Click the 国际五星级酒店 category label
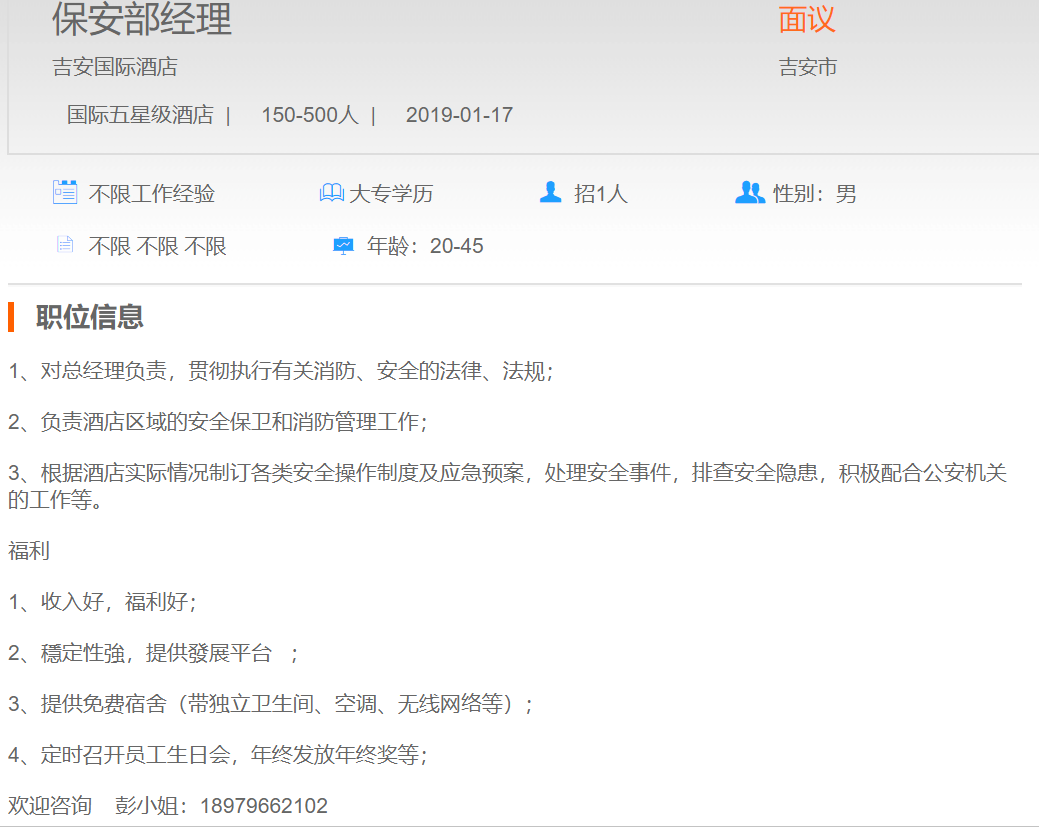Screen dimensions: 1039x827 140,115
